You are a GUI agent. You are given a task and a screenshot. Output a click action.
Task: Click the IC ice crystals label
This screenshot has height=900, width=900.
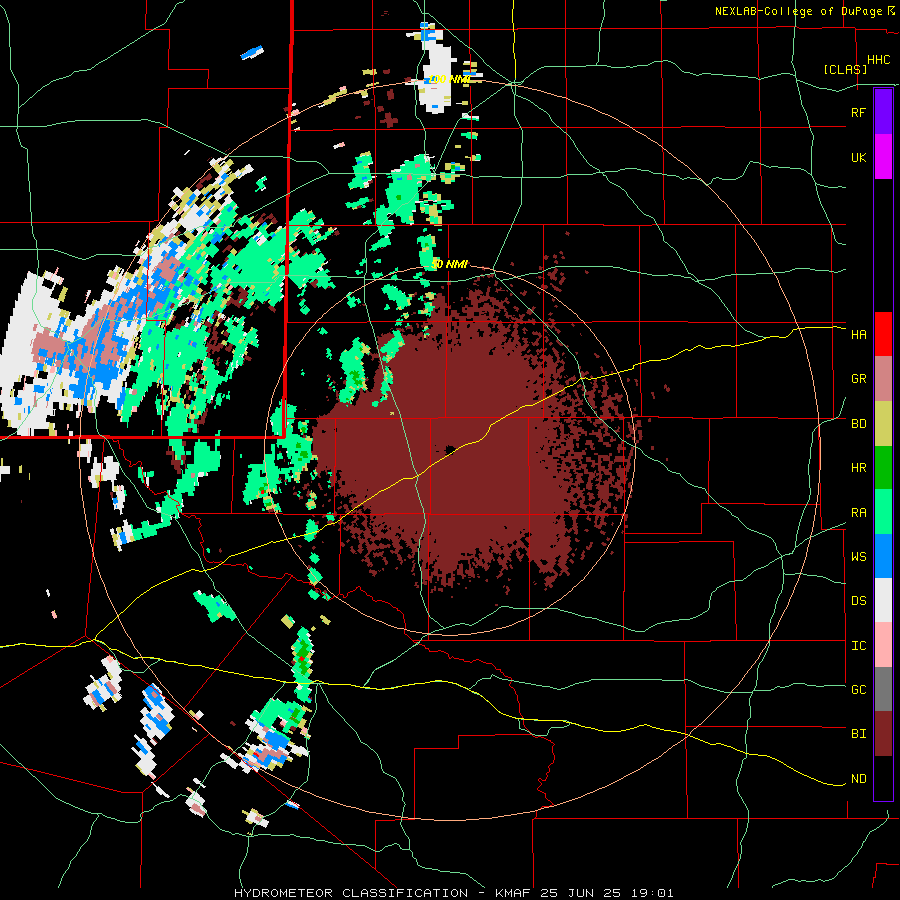pyautogui.click(x=858, y=646)
